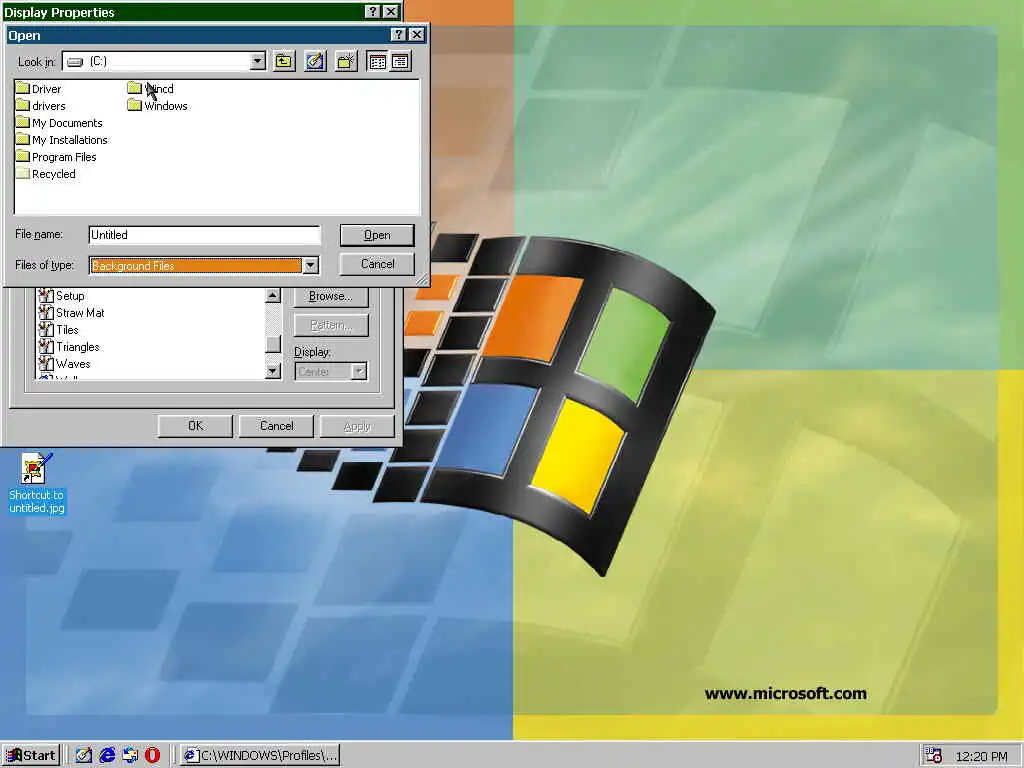Image resolution: width=1024 pixels, height=768 pixels.
Task: Click the system clock showing 12:20 PM
Action: pyautogui.click(x=981, y=756)
